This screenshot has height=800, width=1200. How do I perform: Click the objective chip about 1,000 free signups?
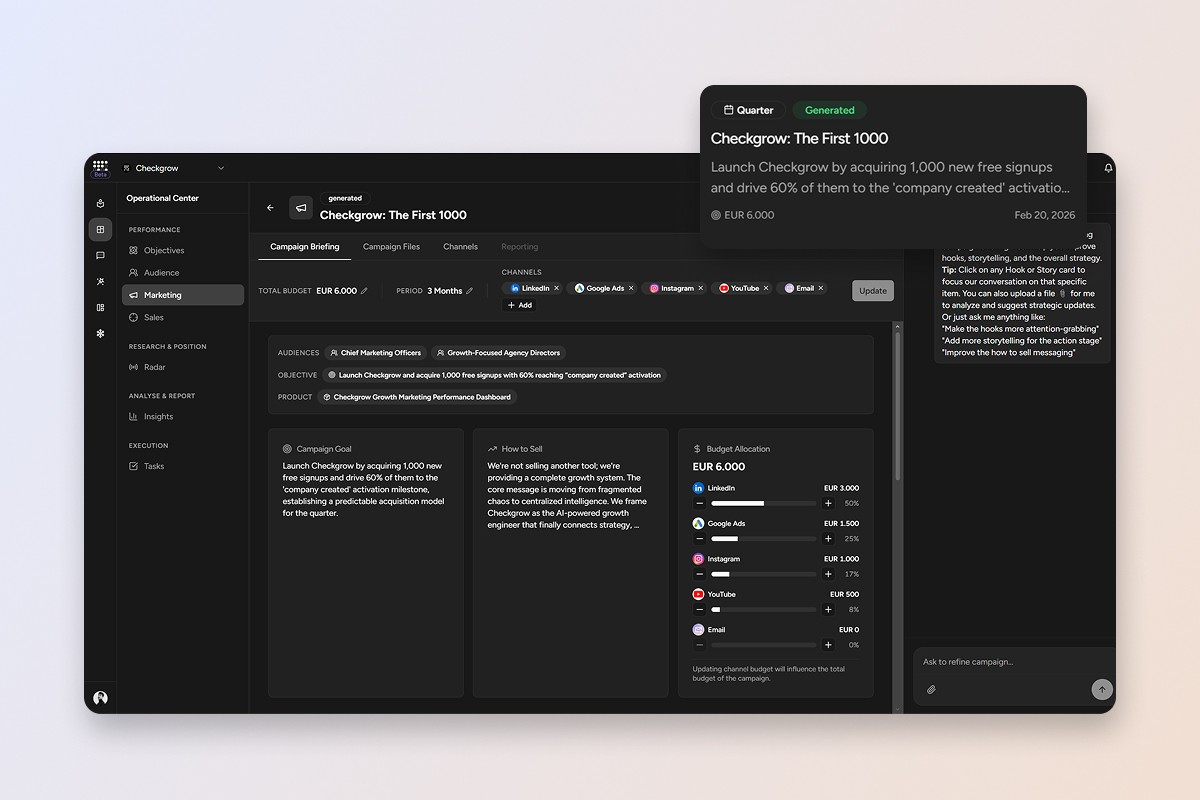[x=494, y=375]
